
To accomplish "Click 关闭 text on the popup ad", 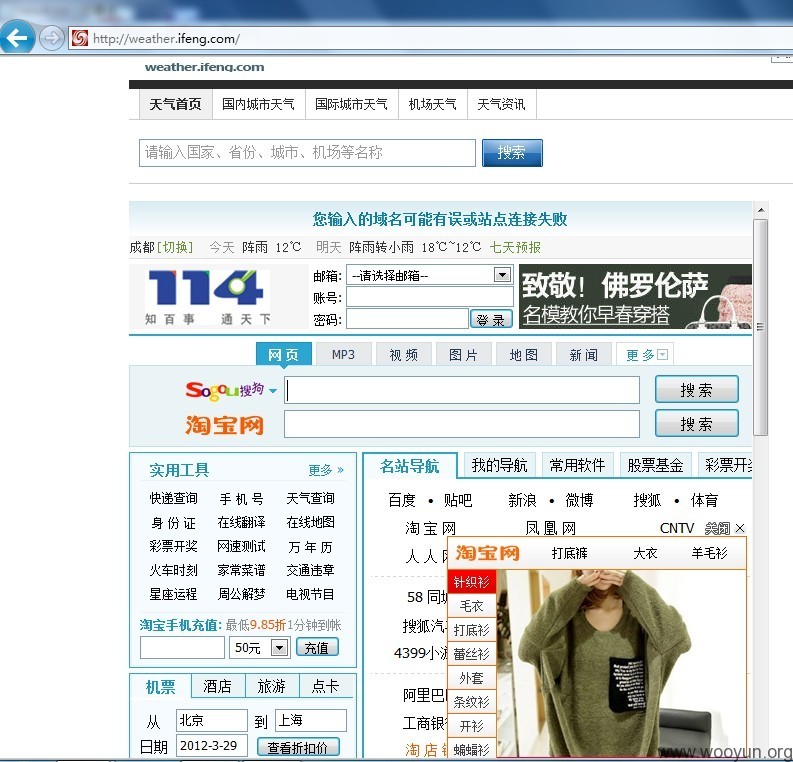I will coord(717,528).
